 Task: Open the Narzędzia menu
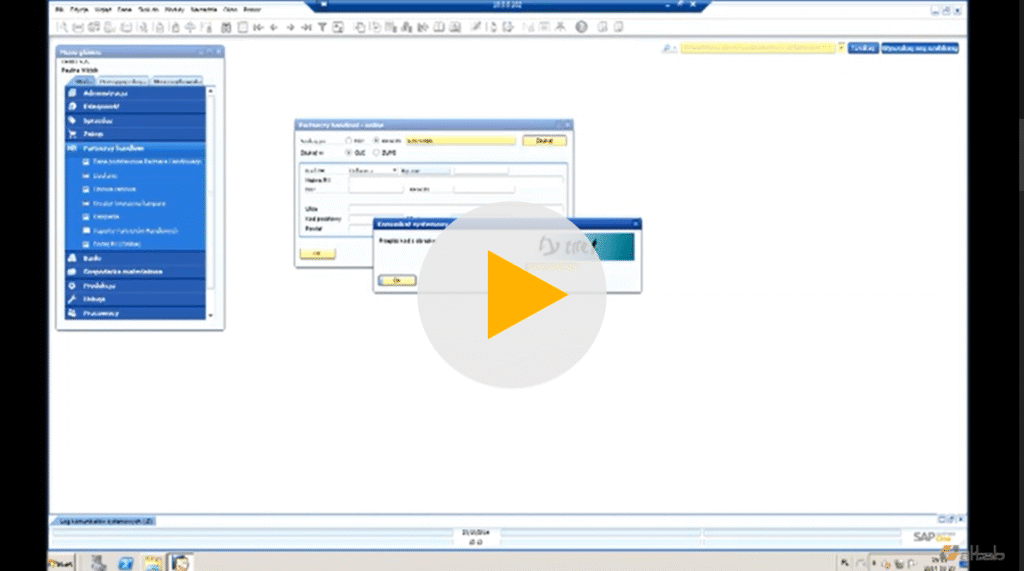(x=204, y=10)
